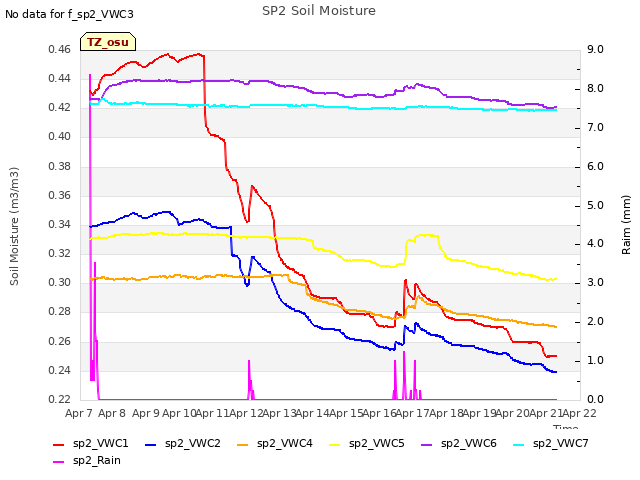Click the 0.46 left axis value
Image resolution: width=640 pixels, height=480 pixels.
60,49
